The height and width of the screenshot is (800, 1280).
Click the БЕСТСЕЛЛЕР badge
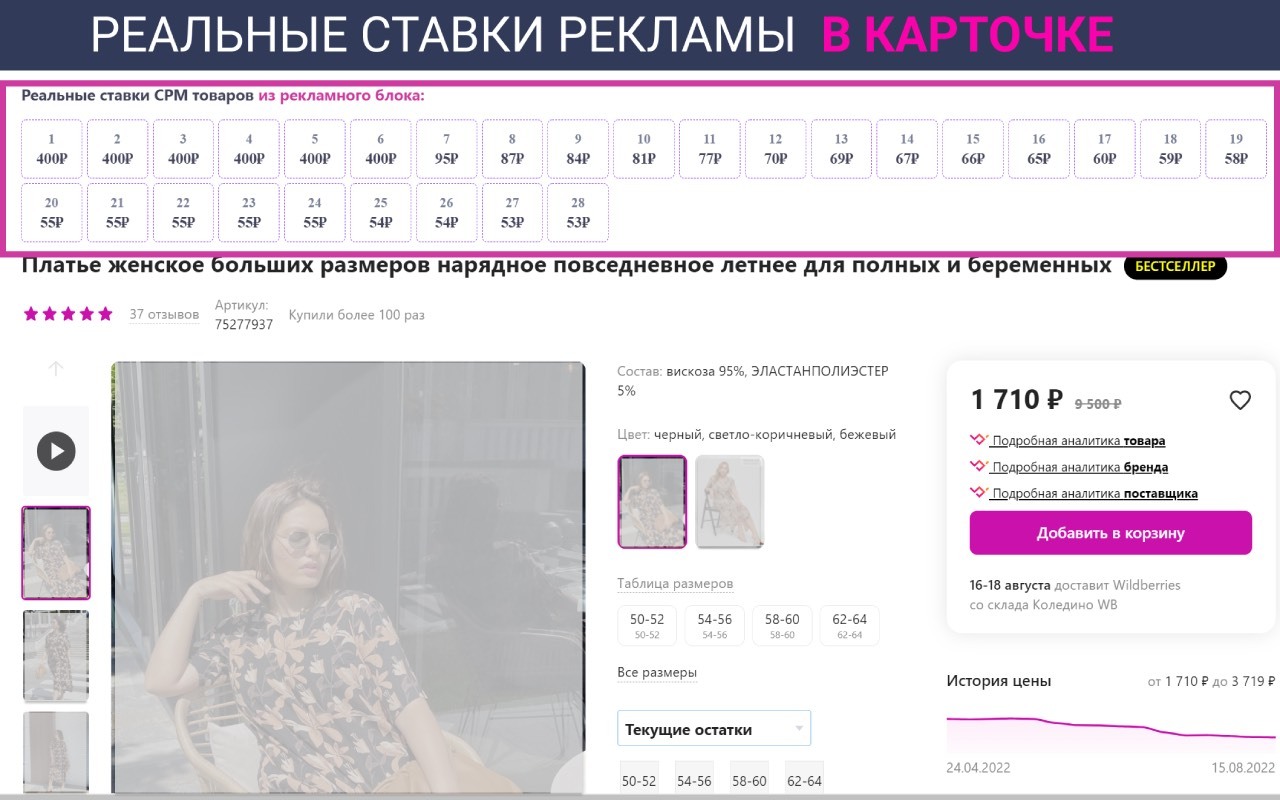tap(1175, 267)
